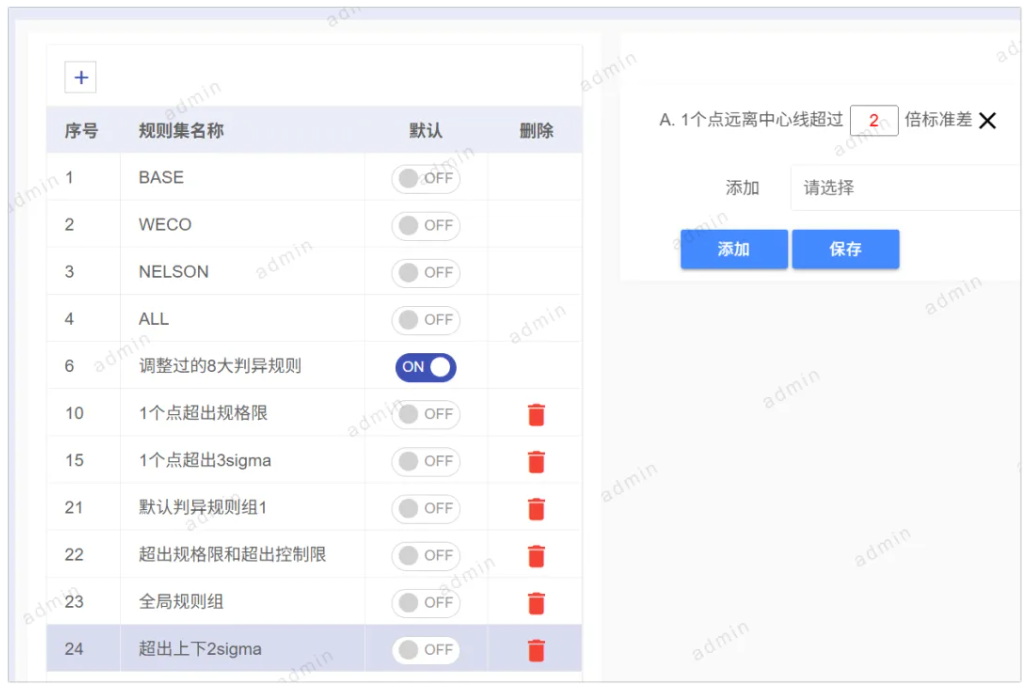Delete the 全局规则组 rule set
Viewport: 1030px width, 692px height.
tap(536, 602)
